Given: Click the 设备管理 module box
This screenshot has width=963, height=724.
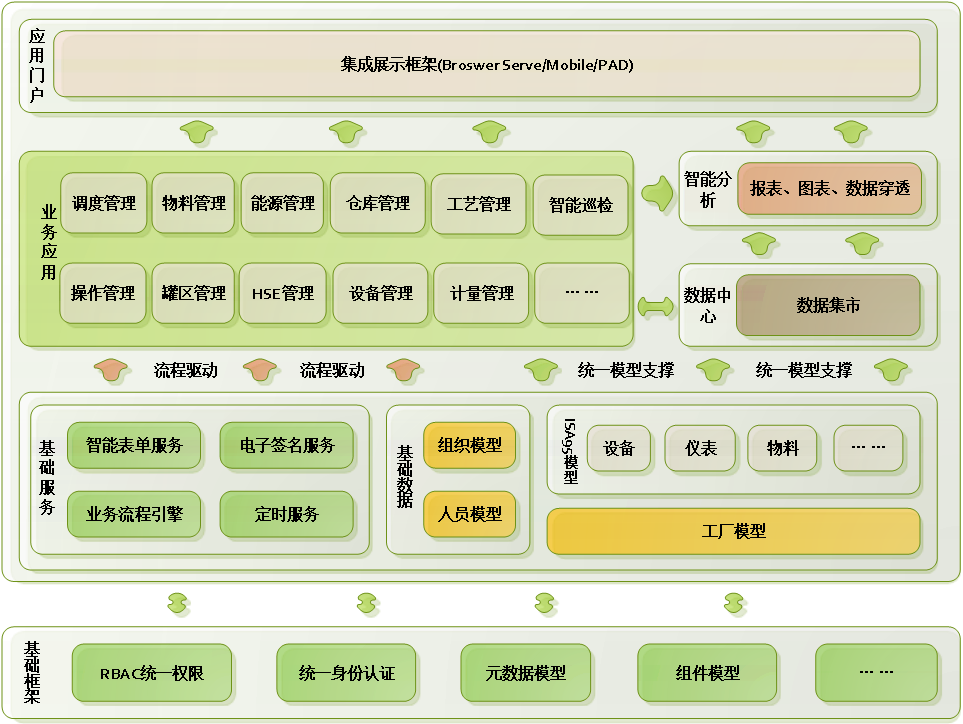Looking at the screenshot, I should 381,294.
